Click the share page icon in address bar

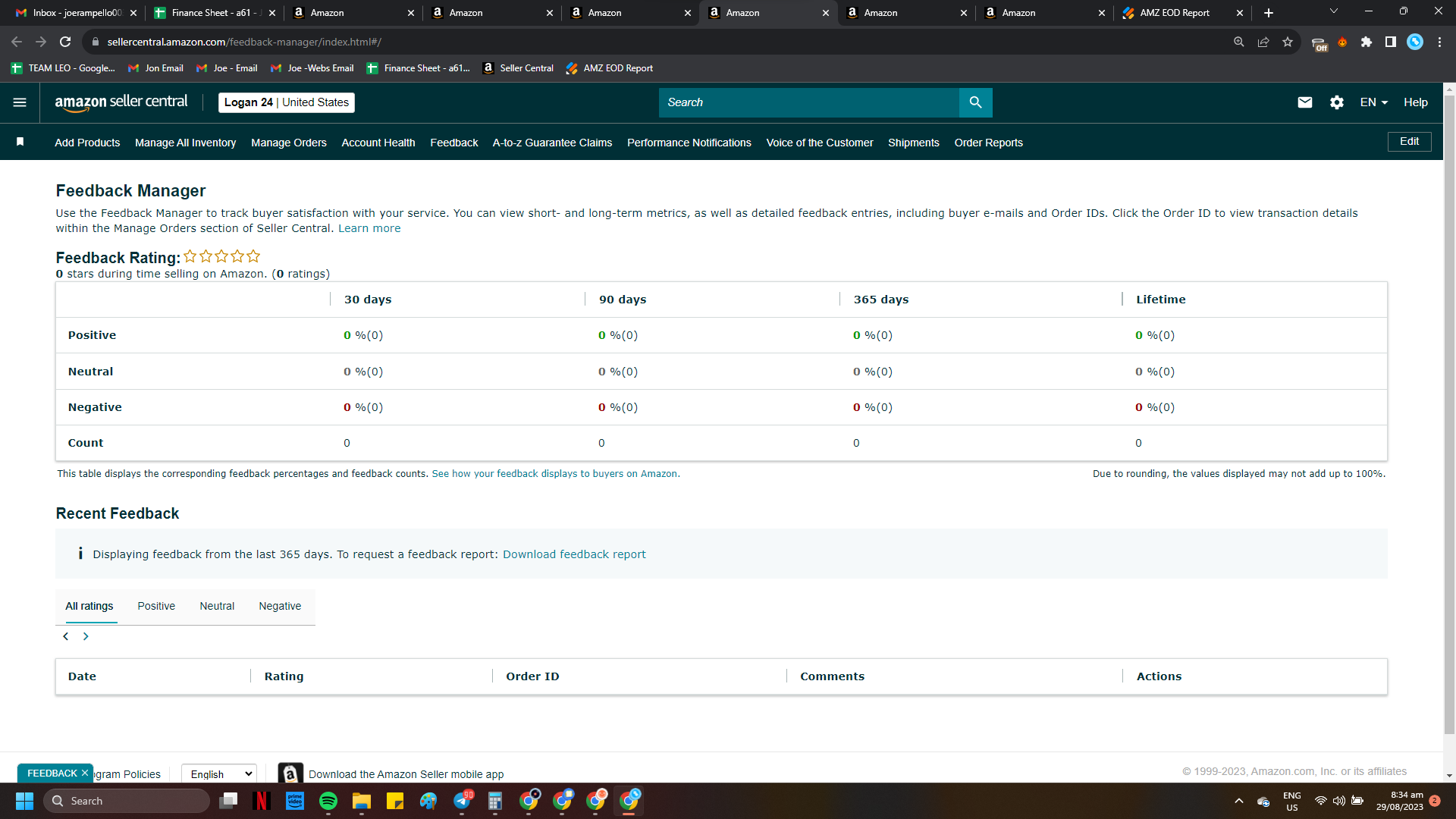[x=1263, y=42]
